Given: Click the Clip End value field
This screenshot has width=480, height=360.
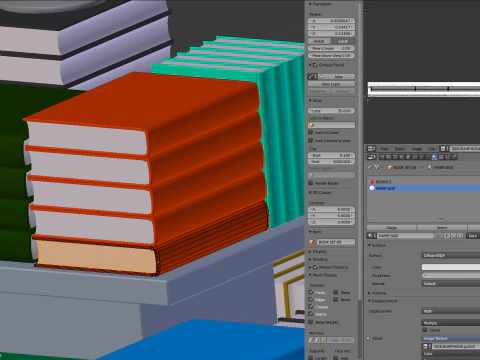Looking at the screenshot, I should 331,162.
